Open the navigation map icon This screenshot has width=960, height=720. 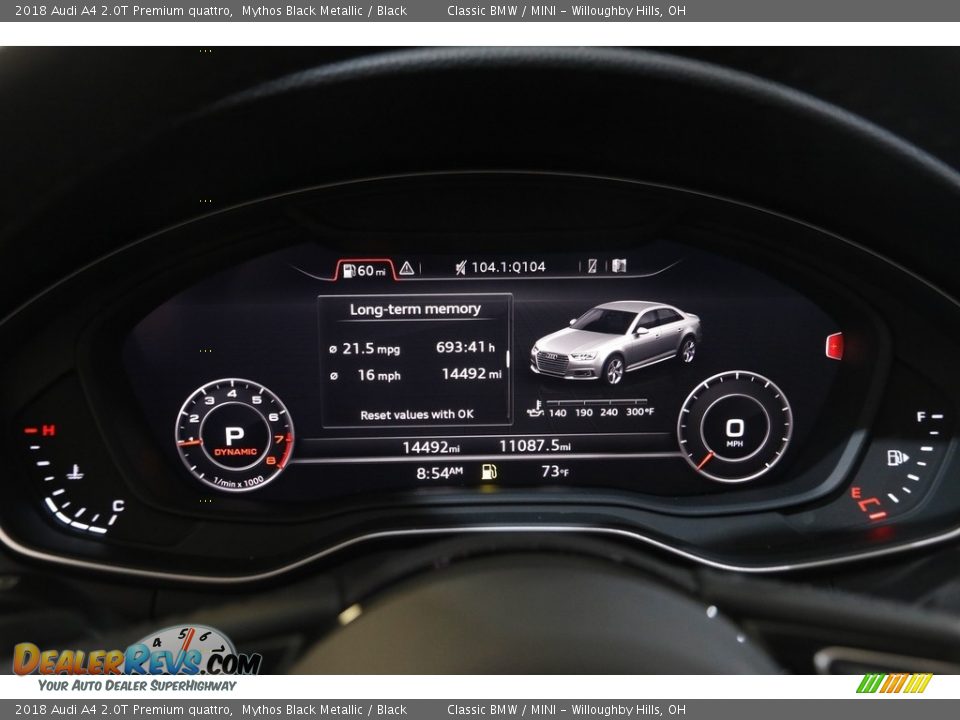(619, 266)
